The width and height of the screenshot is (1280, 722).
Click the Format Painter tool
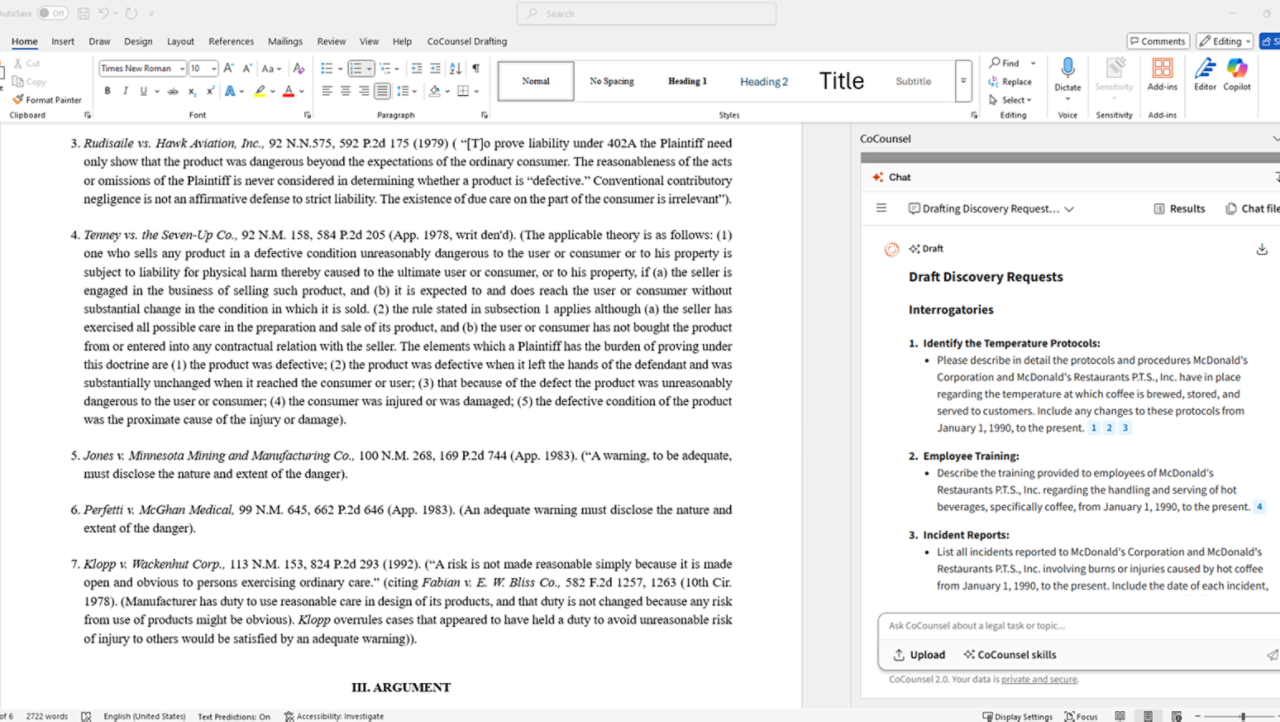point(47,100)
